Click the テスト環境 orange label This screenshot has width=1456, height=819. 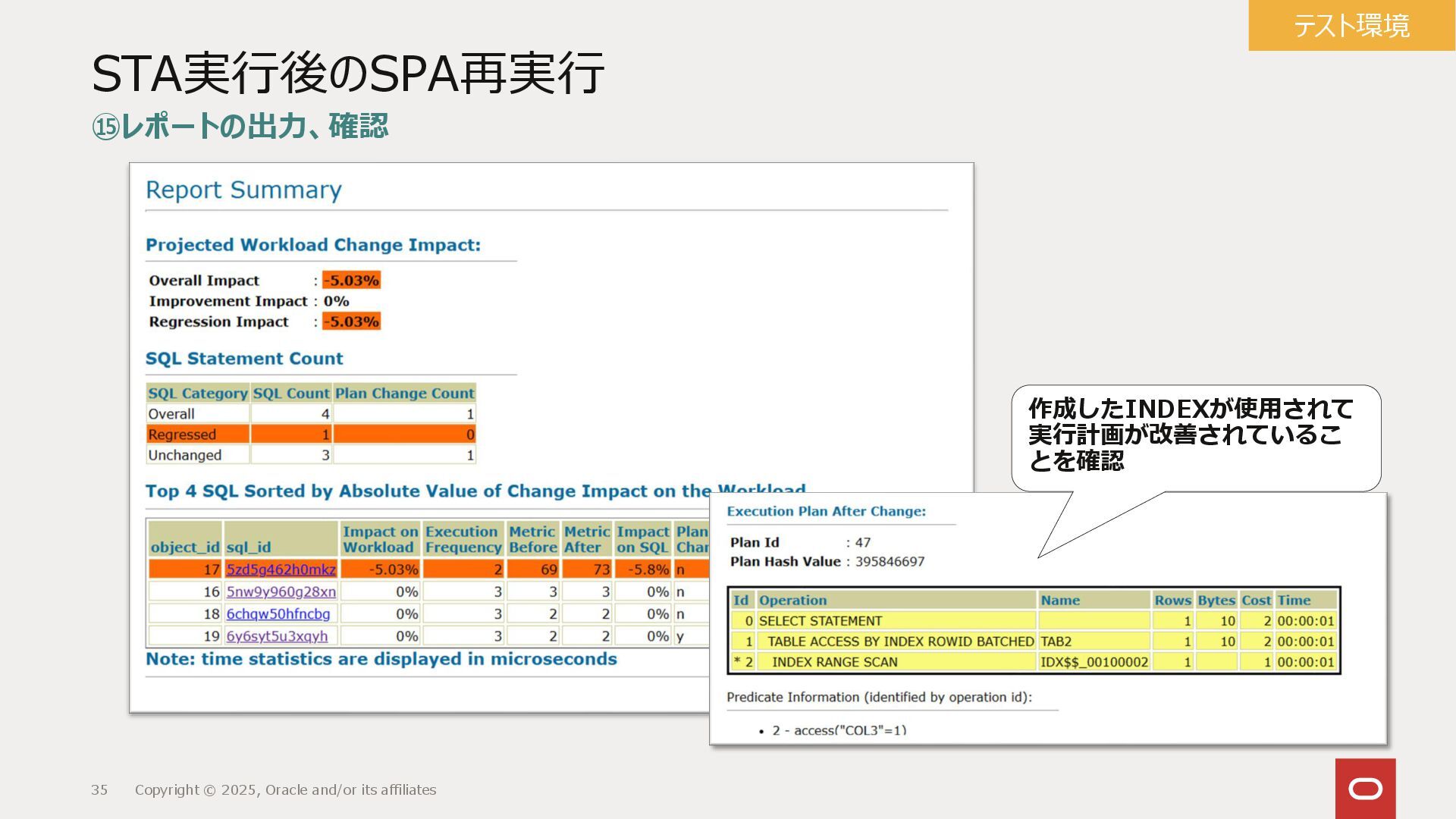point(1351,26)
